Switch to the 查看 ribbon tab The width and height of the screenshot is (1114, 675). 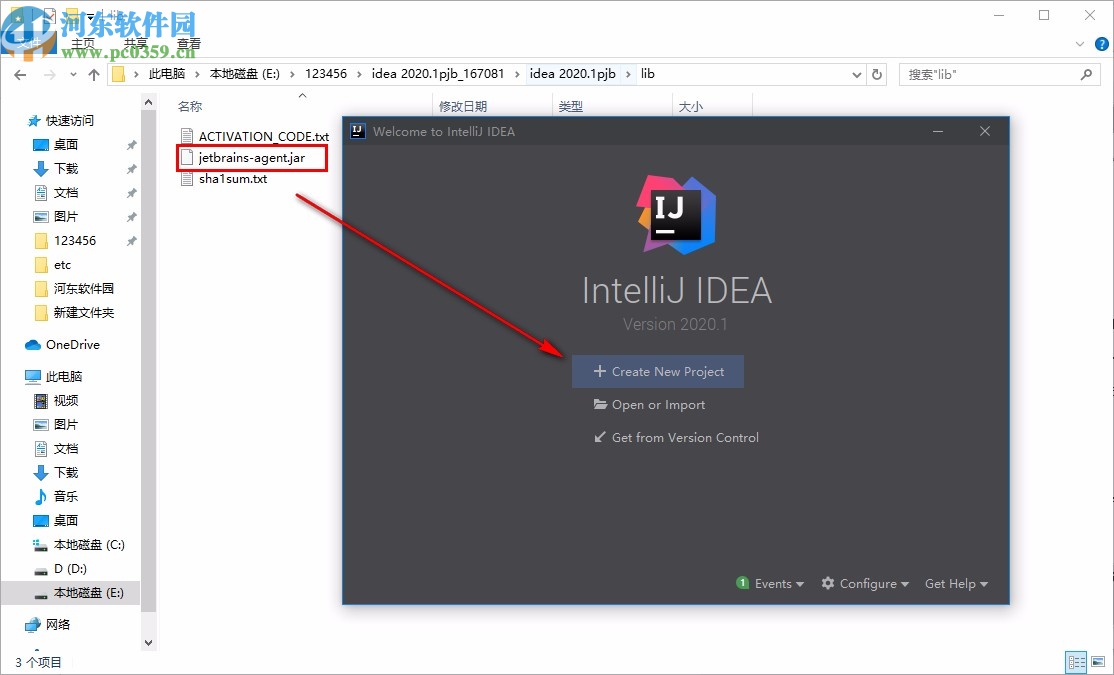[190, 42]
